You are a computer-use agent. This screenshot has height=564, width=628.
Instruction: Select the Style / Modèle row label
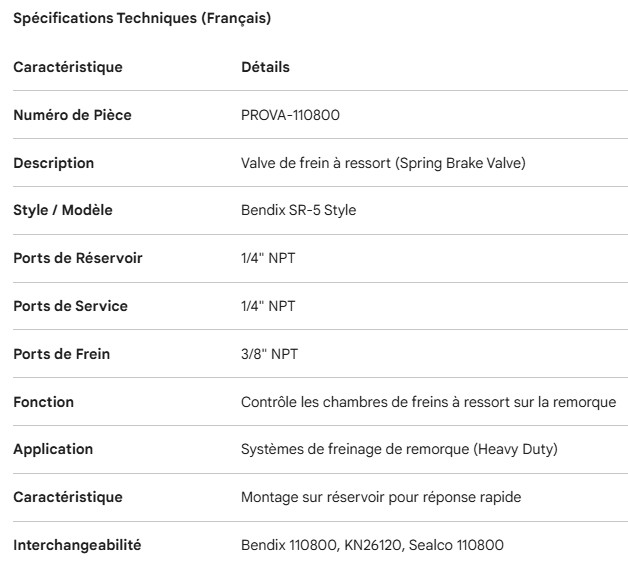tap(62, 211)
